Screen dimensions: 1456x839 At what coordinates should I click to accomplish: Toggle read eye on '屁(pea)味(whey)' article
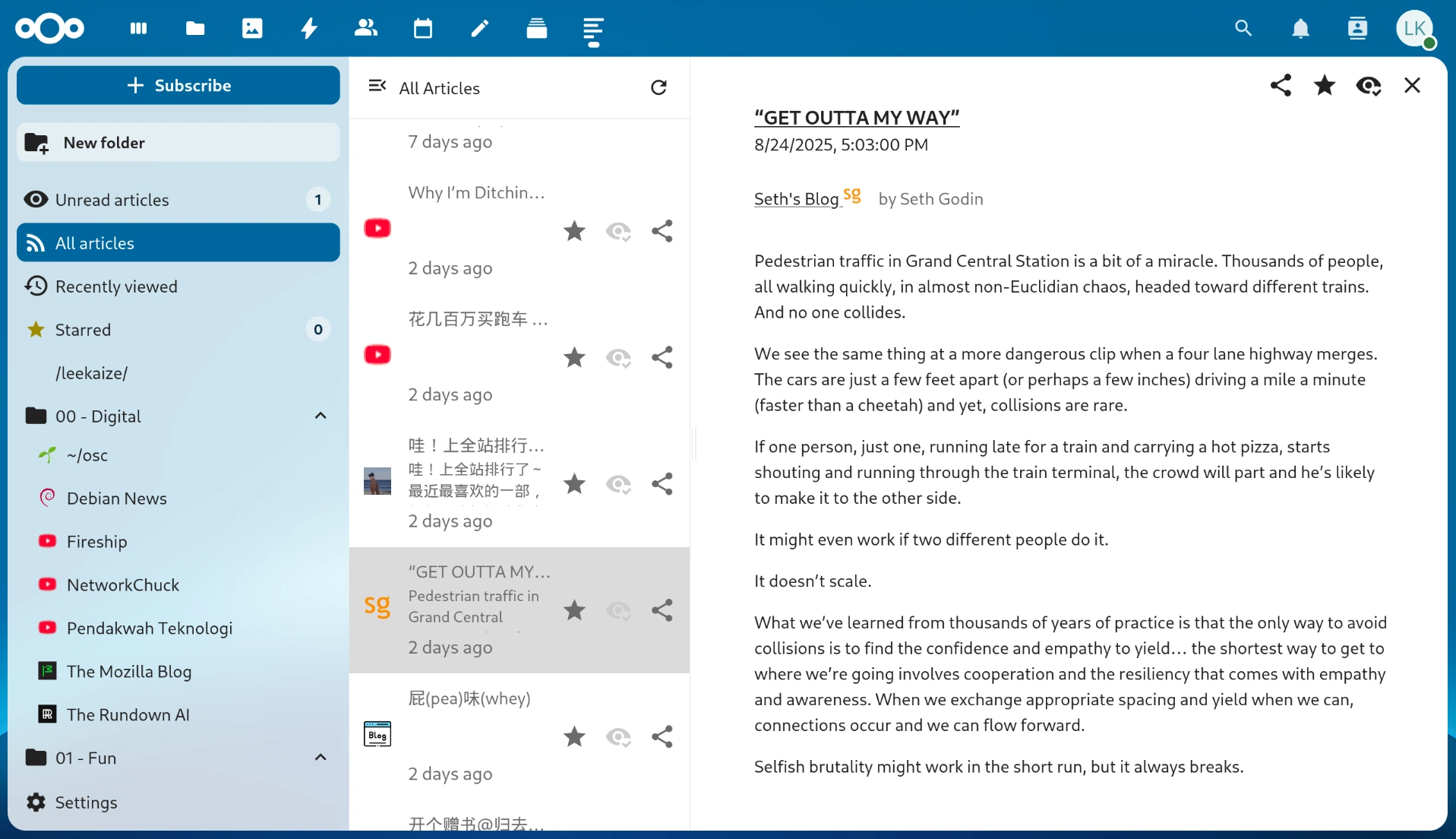point(618,736)
